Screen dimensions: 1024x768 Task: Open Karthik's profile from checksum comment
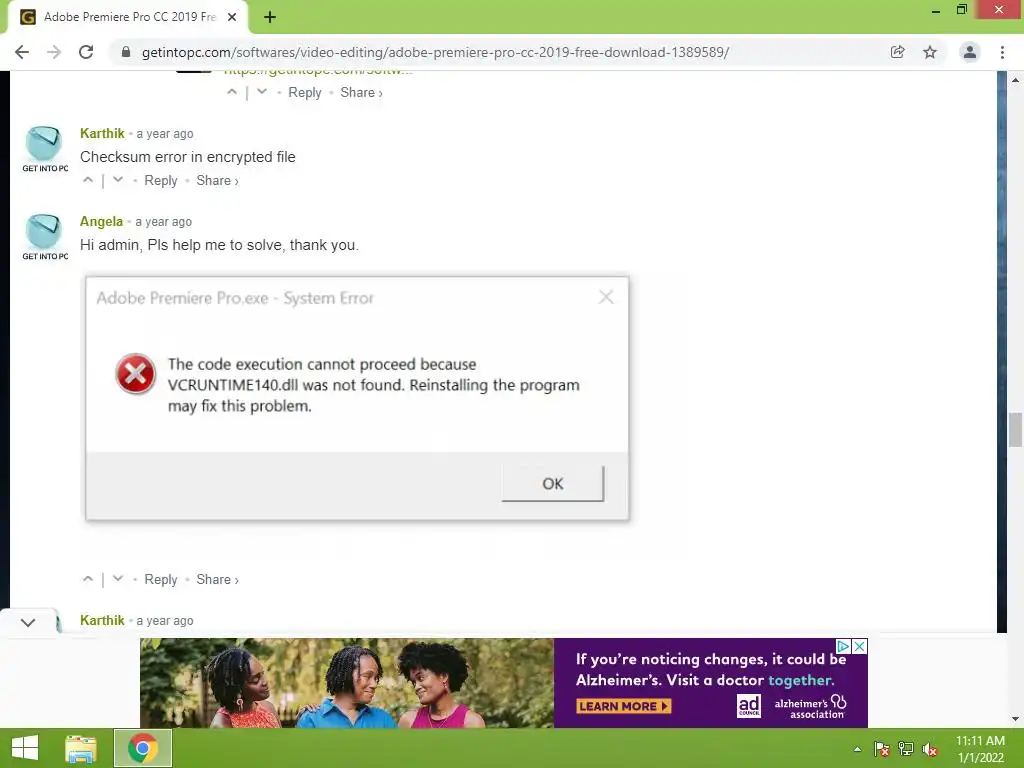tap(102, 133)
